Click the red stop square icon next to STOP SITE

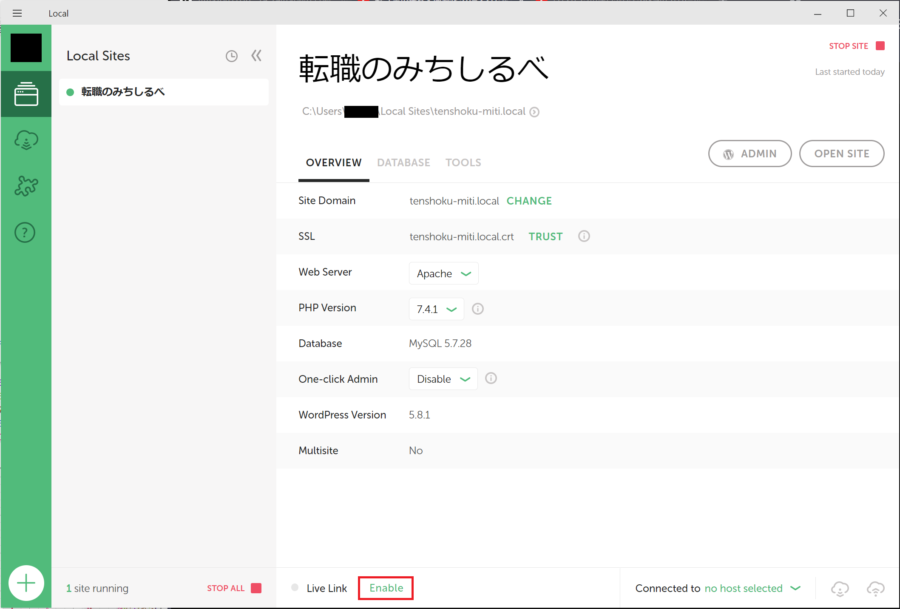coord(880,45)
